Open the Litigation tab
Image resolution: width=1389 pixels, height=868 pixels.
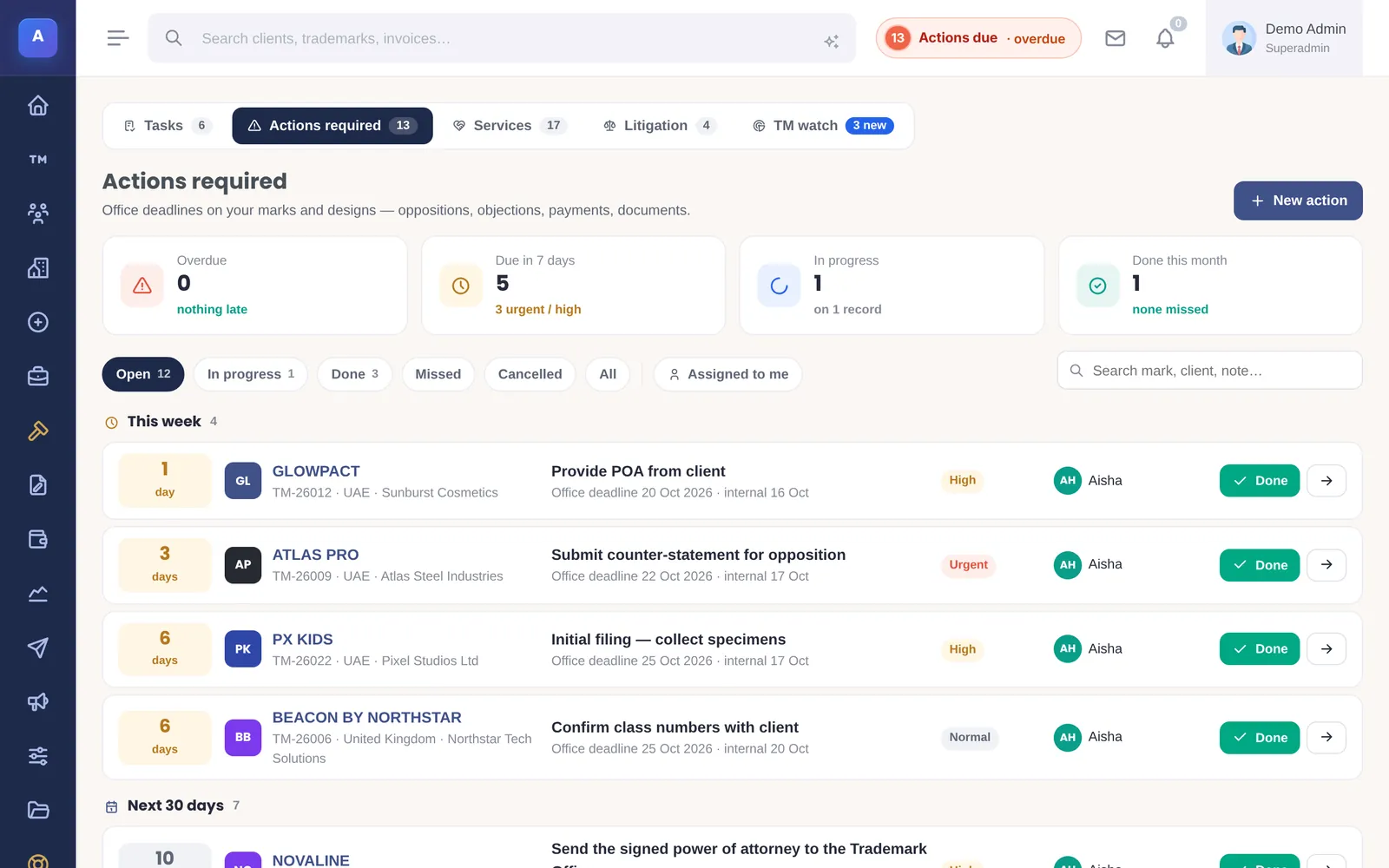660,126
